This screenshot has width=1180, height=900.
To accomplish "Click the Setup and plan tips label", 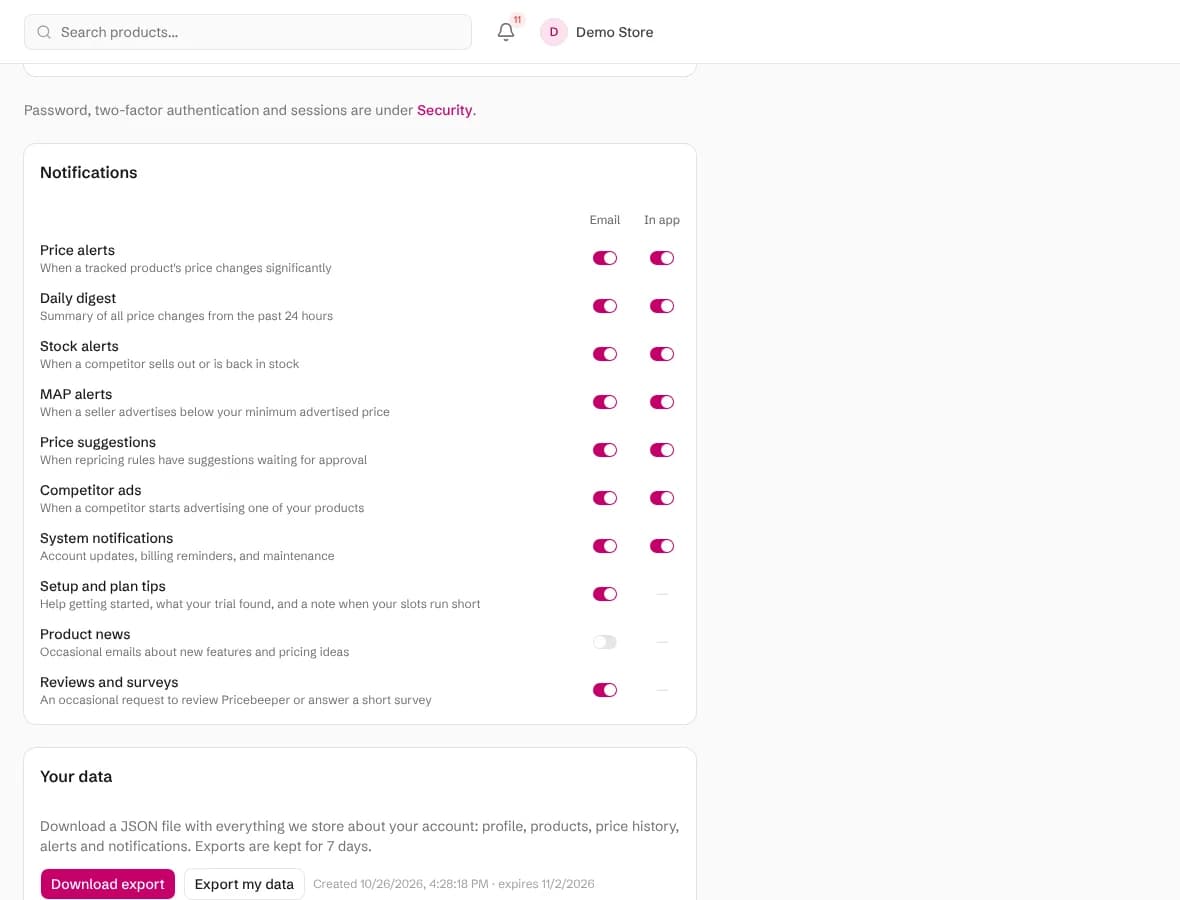I will [x=102, y=586].
